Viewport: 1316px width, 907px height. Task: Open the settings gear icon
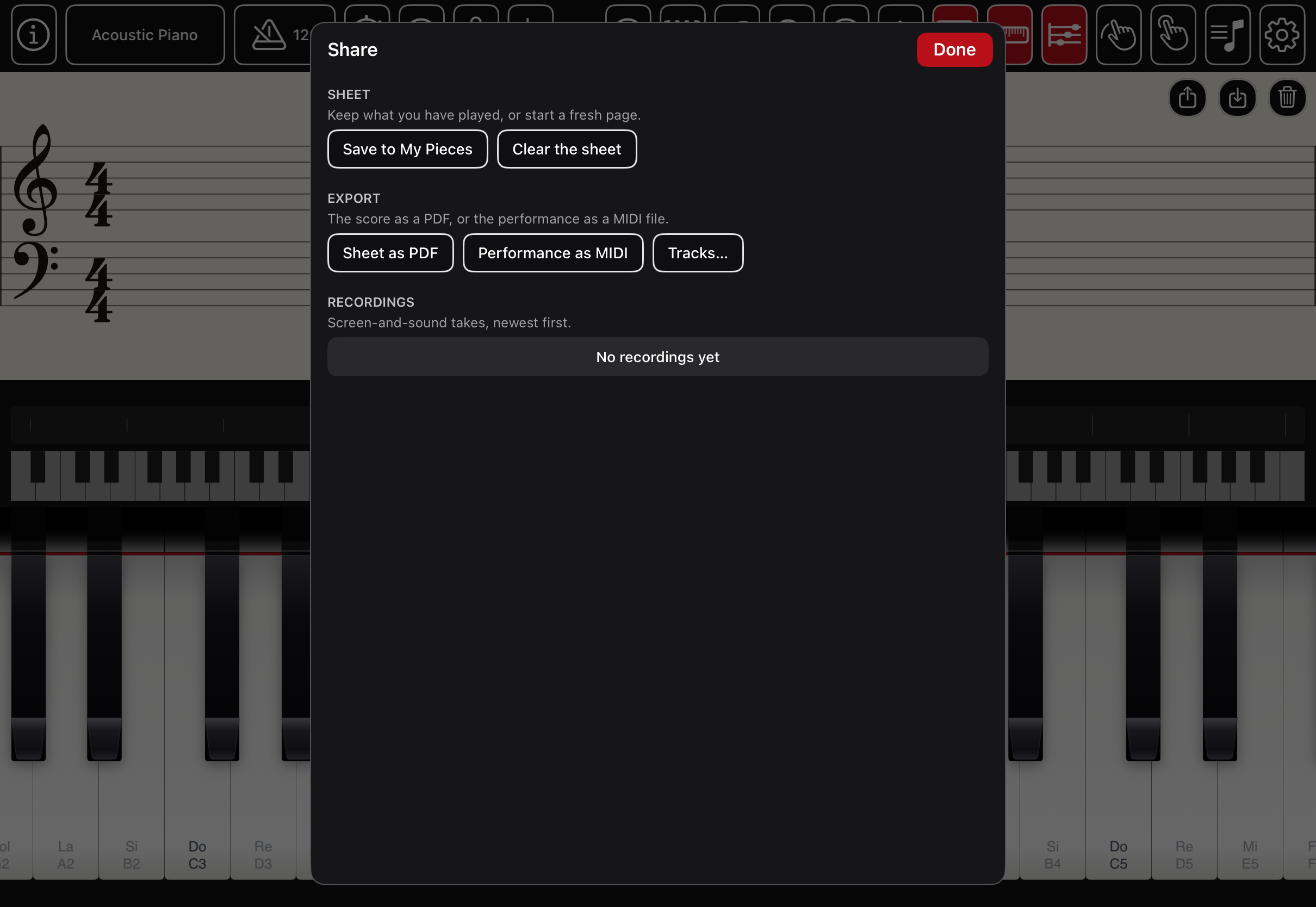point(1282,35)
